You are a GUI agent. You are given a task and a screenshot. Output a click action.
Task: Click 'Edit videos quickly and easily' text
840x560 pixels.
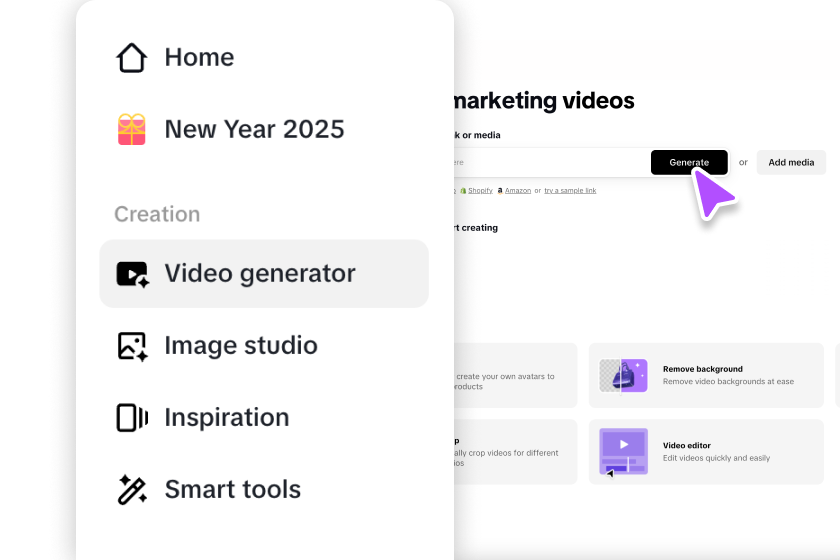716,458
